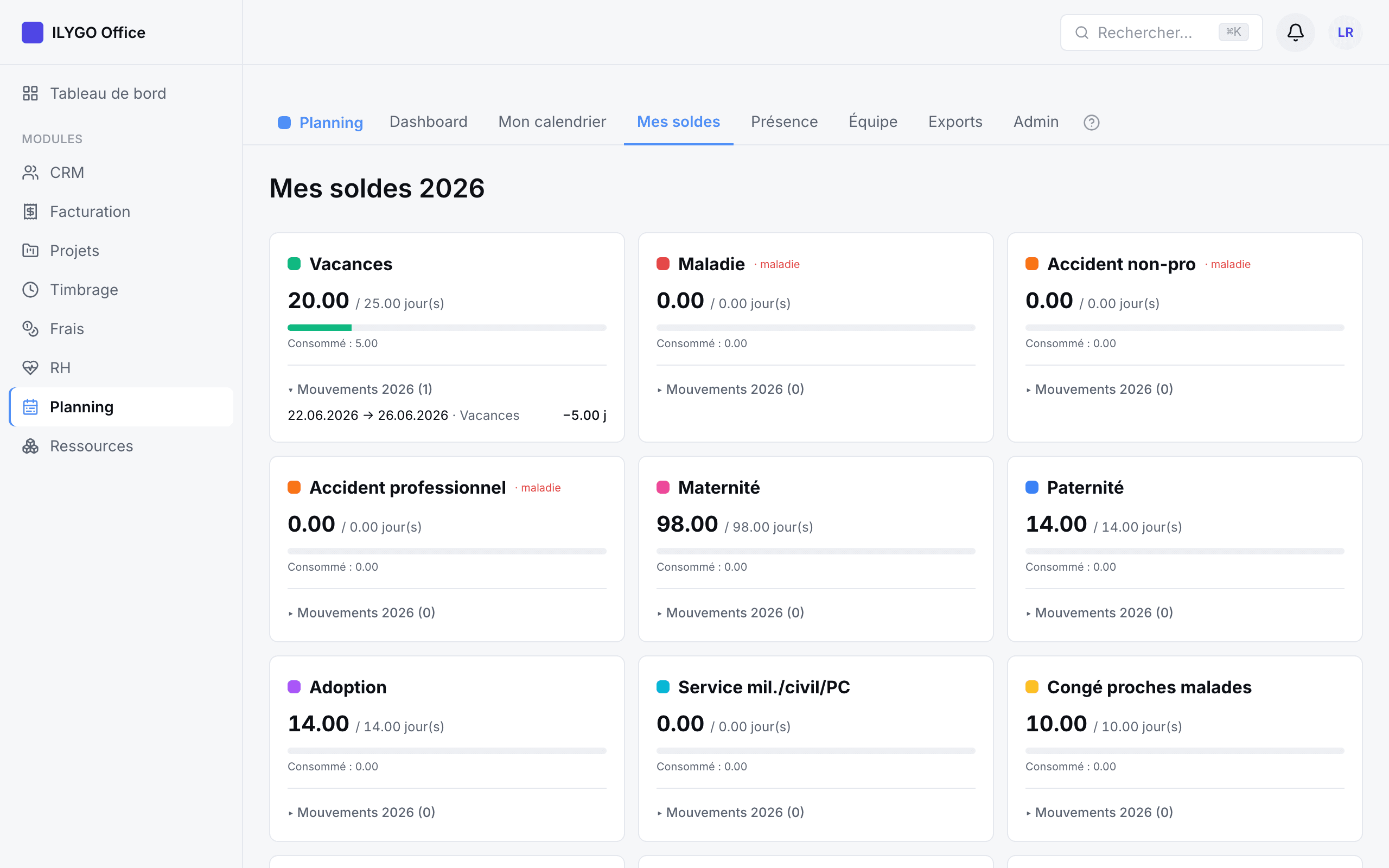Click the 98.00 Maternité balance value
Viewport: 1389px width, 868px height.
pos(687,524)
